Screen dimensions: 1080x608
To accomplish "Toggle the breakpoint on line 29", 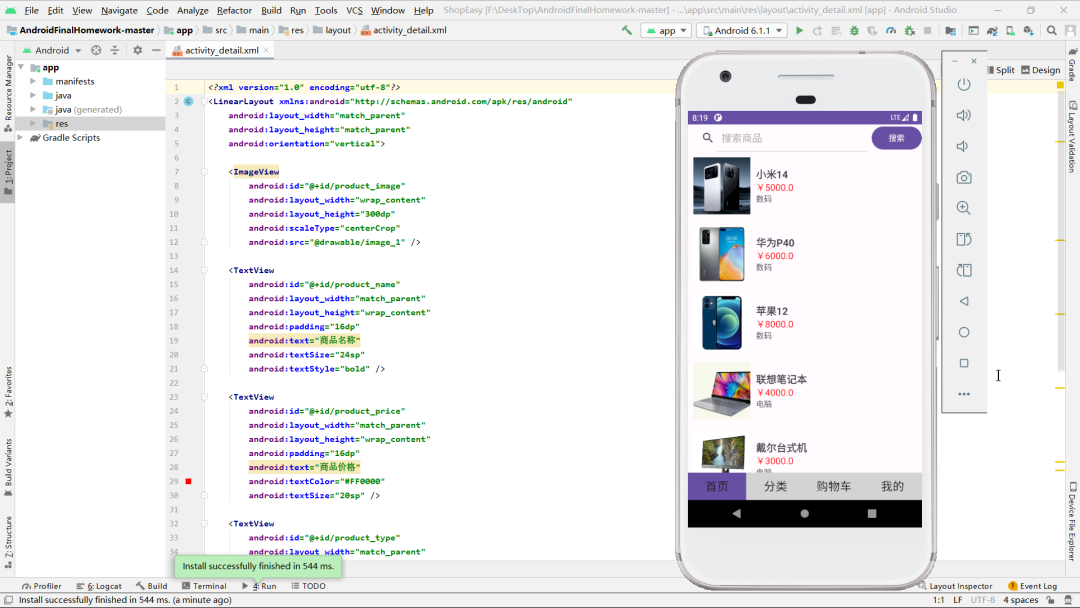I will pyautogui.click(x=188, y=481).
